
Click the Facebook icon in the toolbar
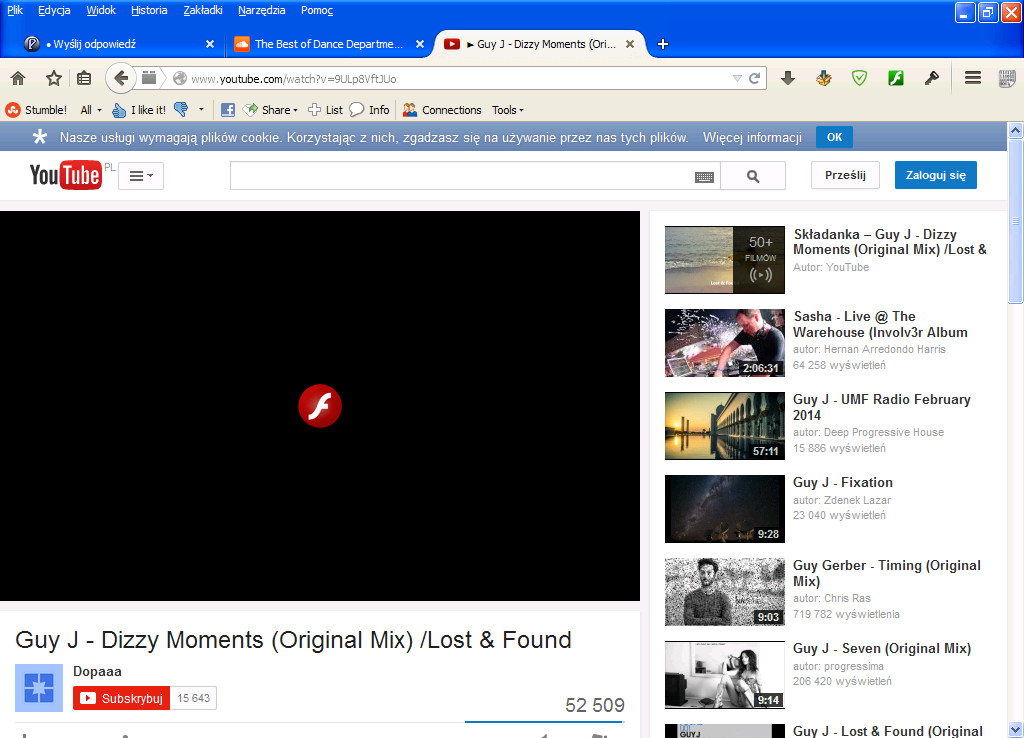(x=227, y=110)
